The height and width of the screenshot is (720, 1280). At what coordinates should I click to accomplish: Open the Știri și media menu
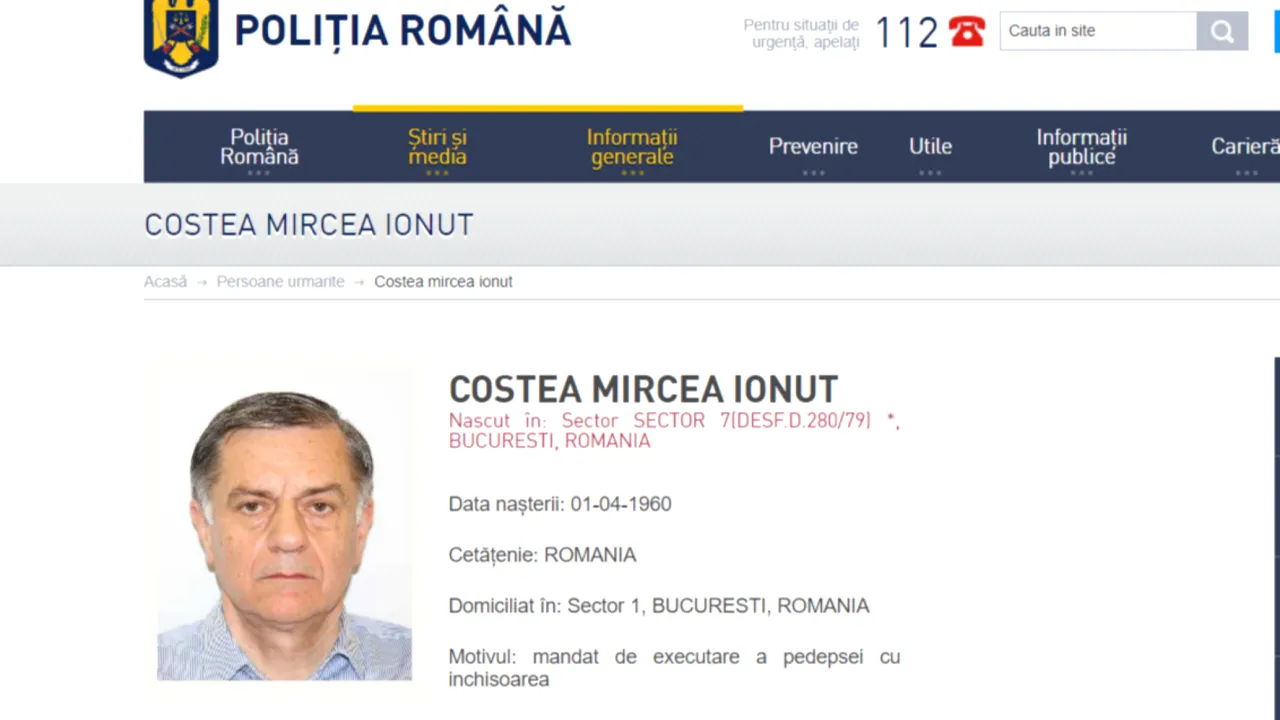437,146
